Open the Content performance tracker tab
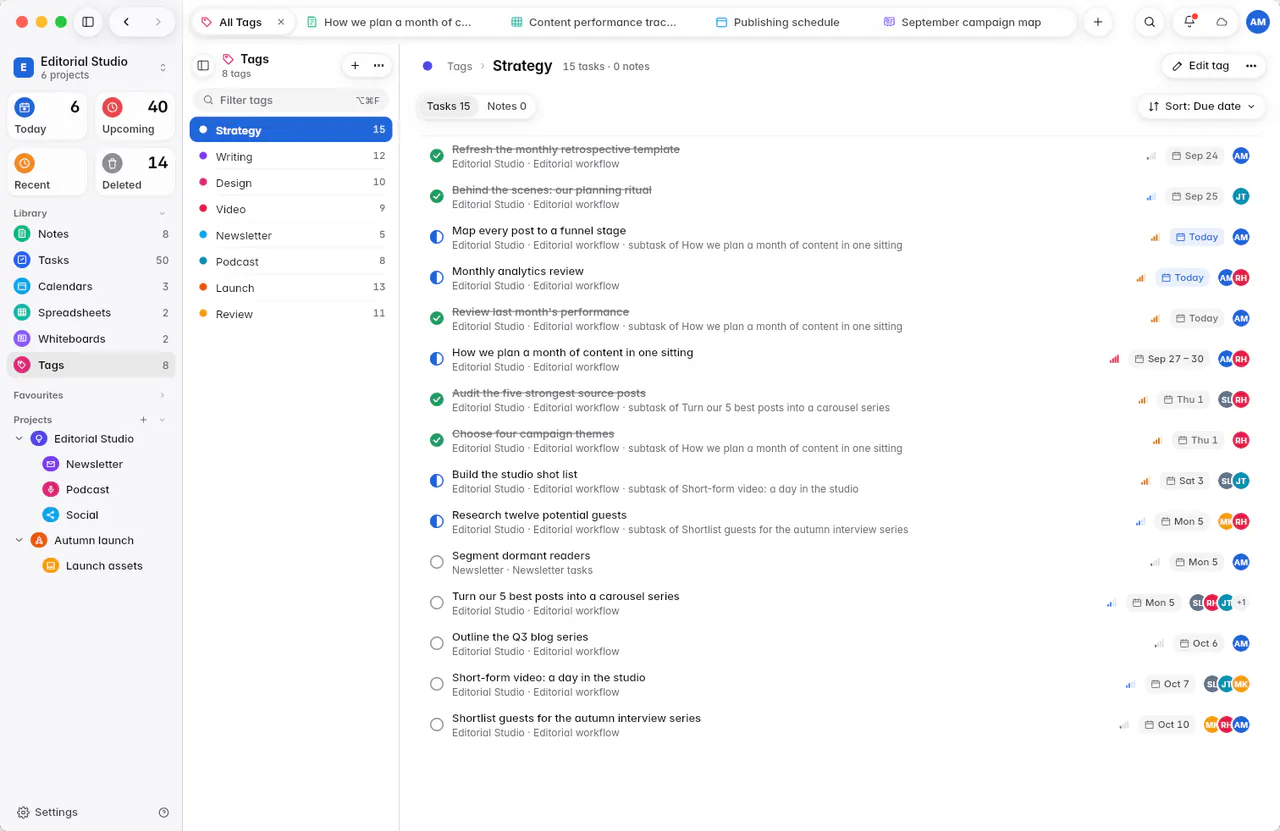The height and width of the screenshot is (831, 1280). [x=594, y=22]
